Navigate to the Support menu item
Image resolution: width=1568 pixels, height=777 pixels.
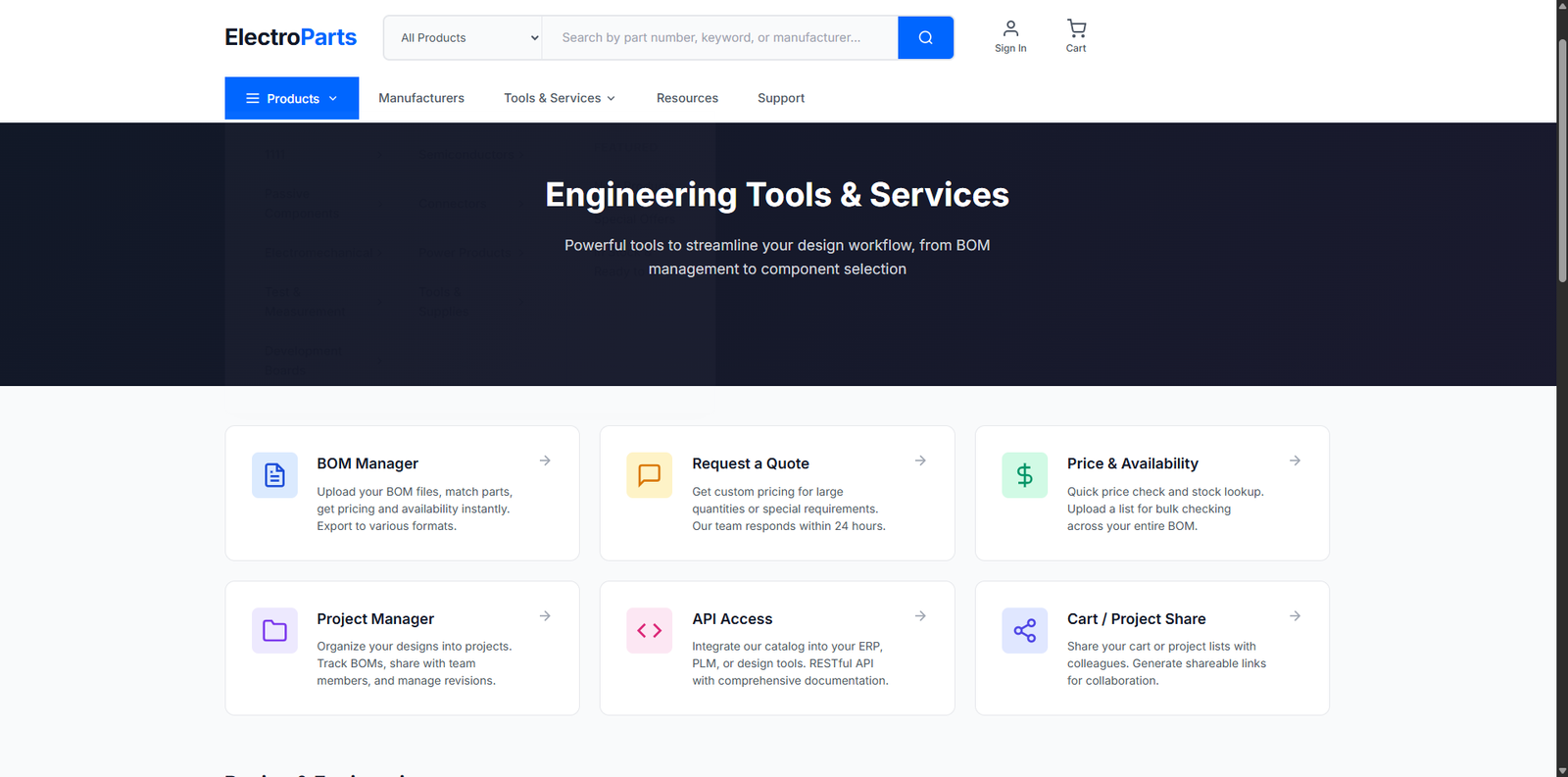(781, 99)
